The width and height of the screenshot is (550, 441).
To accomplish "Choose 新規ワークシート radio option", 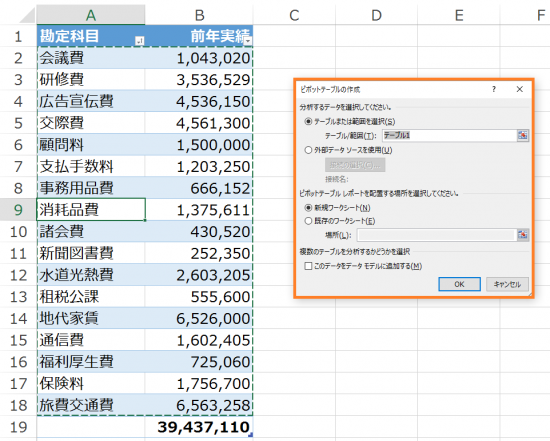I will click(308, 208).
